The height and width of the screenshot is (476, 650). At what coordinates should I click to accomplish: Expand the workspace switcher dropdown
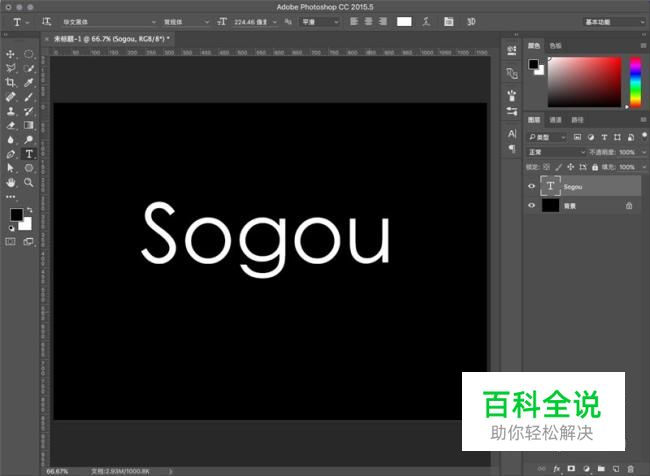pyautogui.click(x=613, y=21)
